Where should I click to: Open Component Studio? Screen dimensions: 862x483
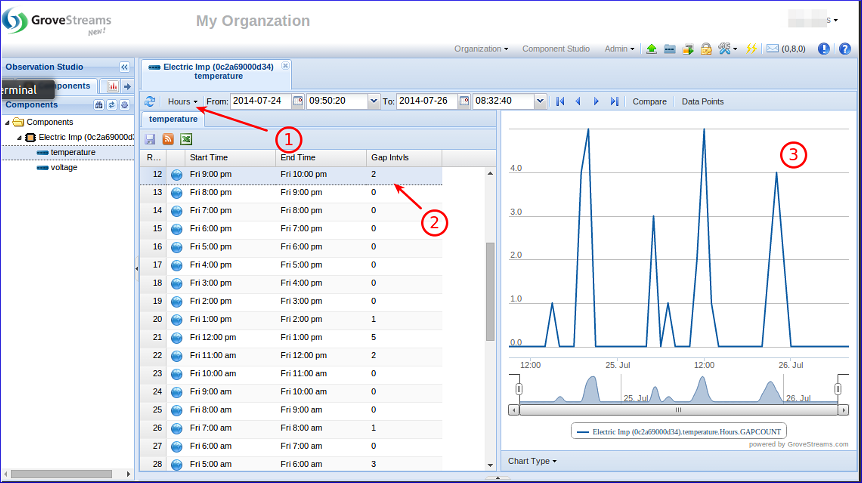point(556,48)
